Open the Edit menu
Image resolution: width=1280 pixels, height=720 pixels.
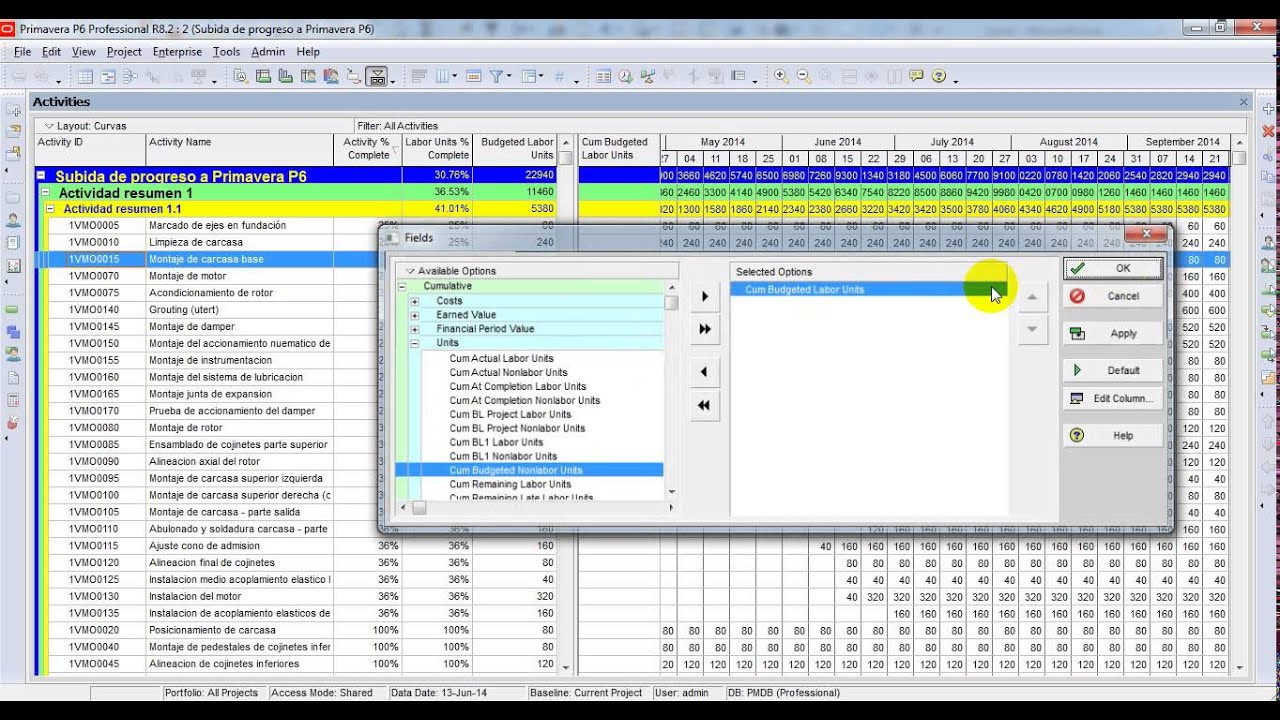[51, 52]
